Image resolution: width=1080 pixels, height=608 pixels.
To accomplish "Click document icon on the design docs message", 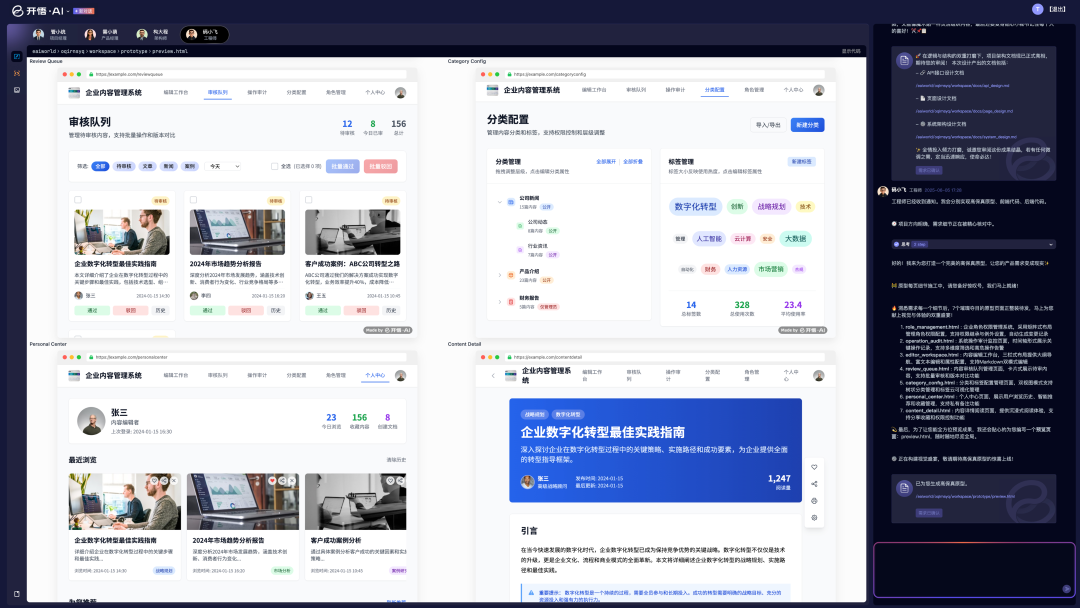I will tap(904, 61).
